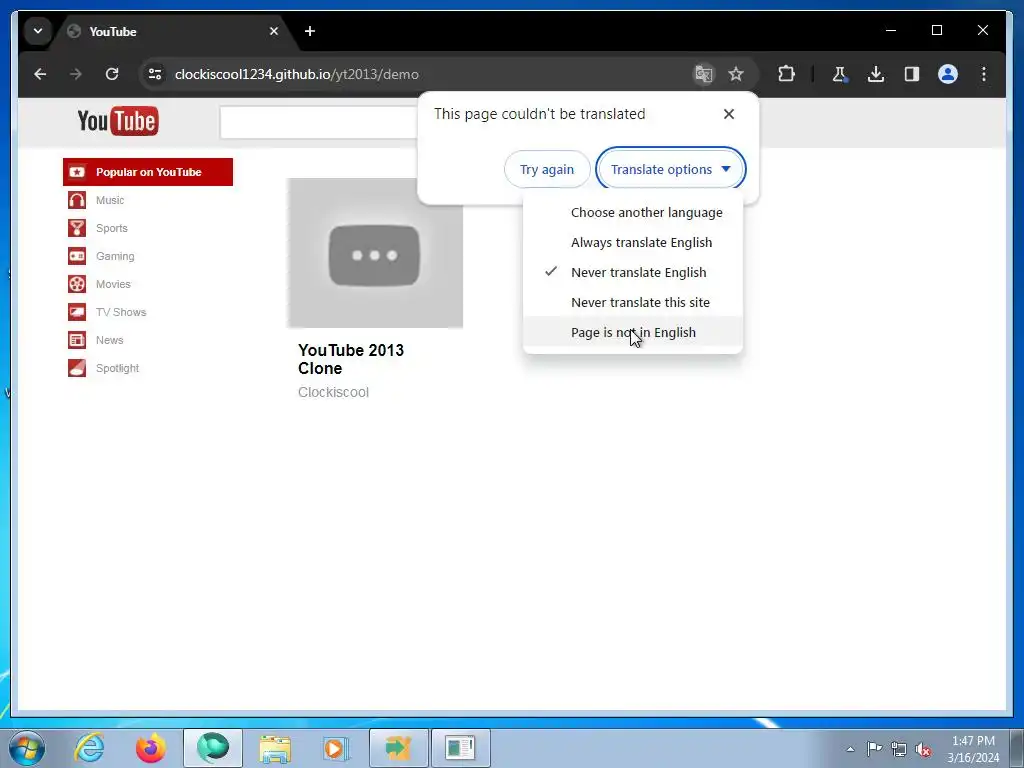This screenshot has height=768, width=1024.
Task: Open the Sports category link
Action: pos(112,228)
